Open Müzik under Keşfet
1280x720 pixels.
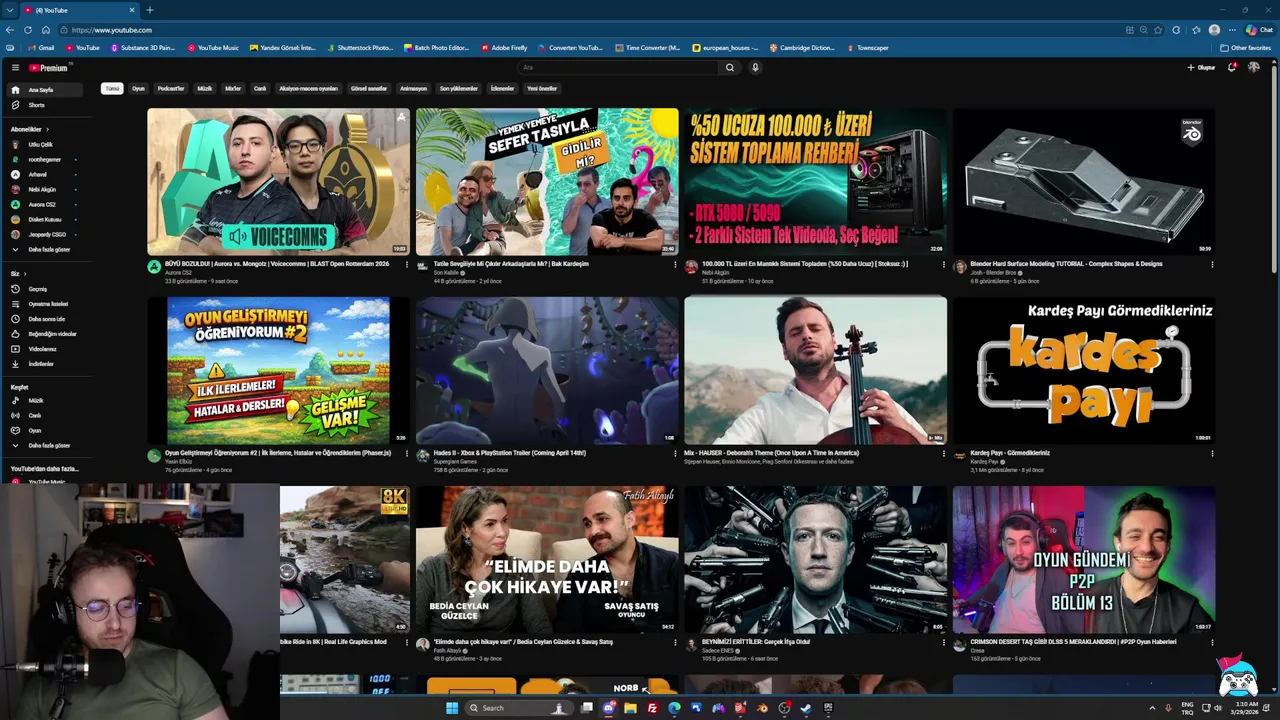(47, 401)
